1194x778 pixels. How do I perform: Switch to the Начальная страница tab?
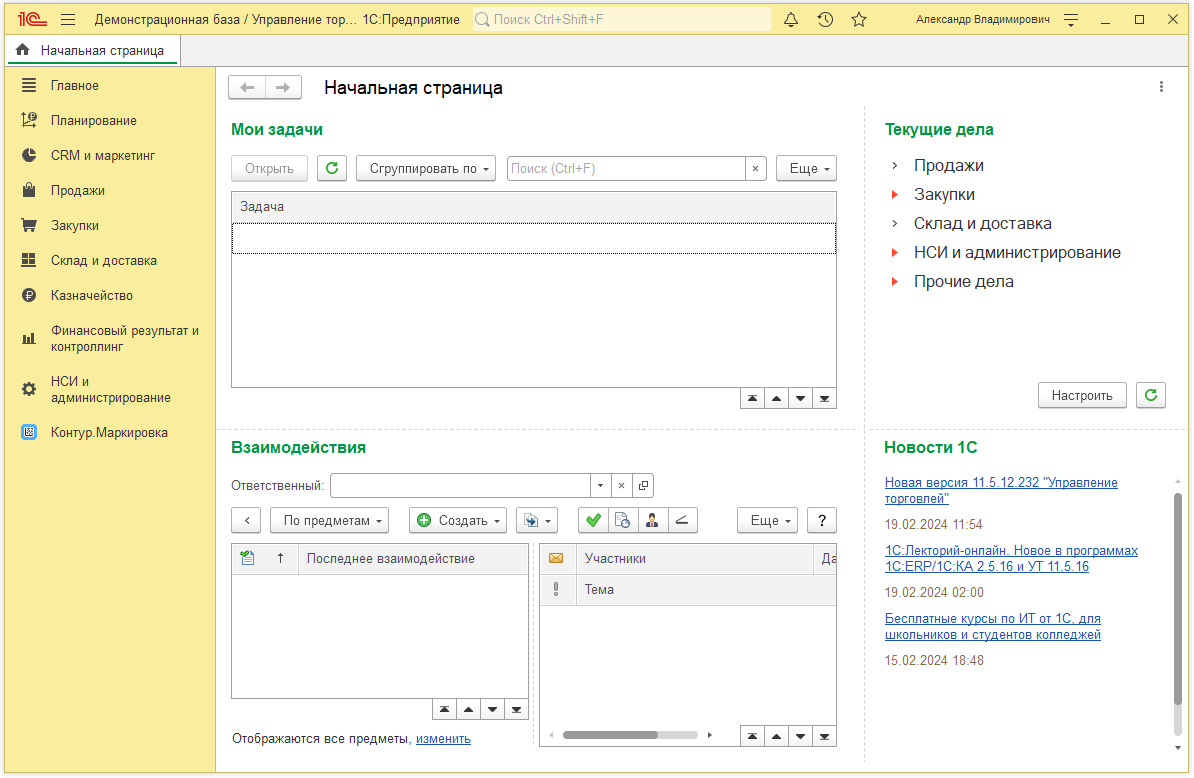(92, 50)
